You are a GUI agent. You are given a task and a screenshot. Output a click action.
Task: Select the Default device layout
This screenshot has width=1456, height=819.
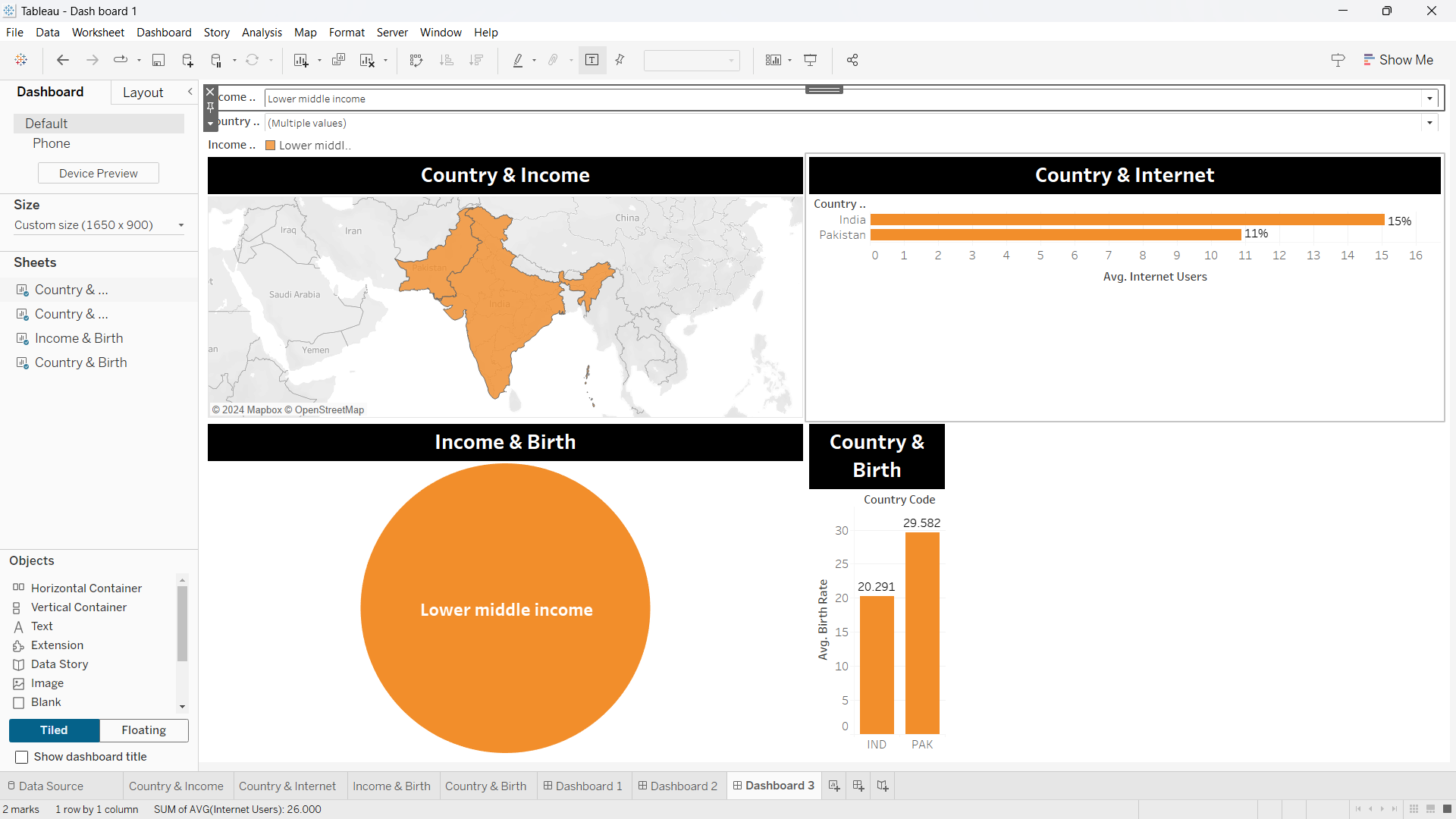pyautogui.click(x=99, y=124)
